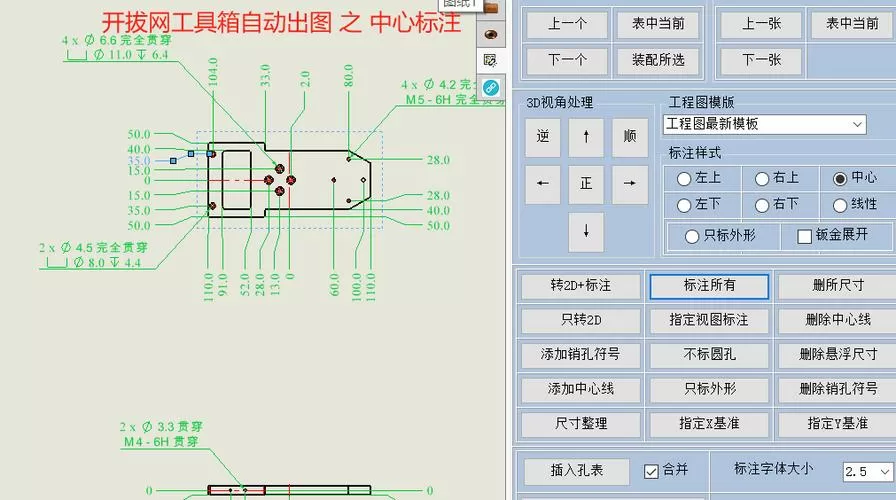Click the 添加销孔符号 button
The width and height of the screenshot is (896, 500).
pos(581,355)
